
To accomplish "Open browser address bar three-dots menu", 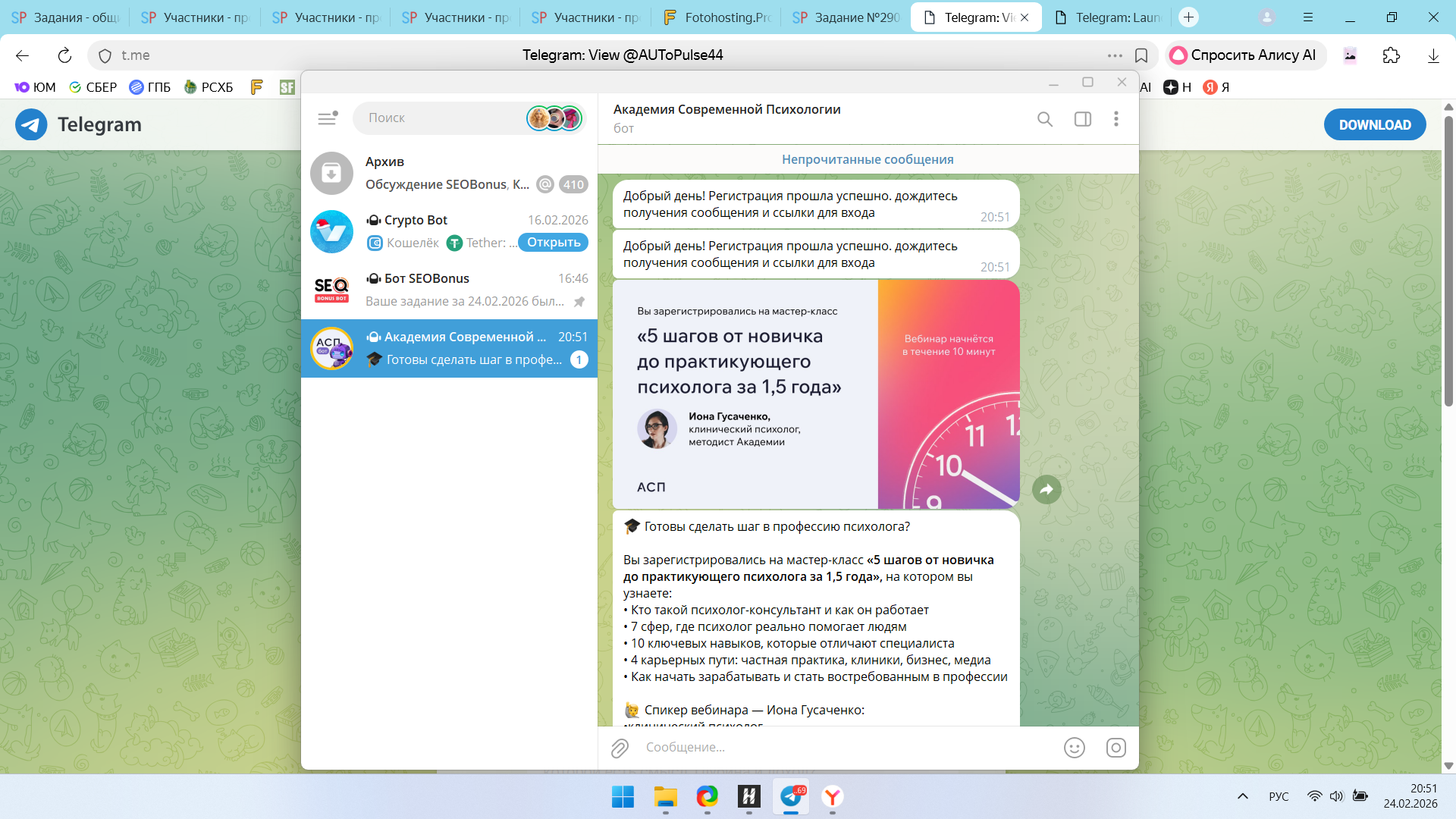I will 1114,55.
